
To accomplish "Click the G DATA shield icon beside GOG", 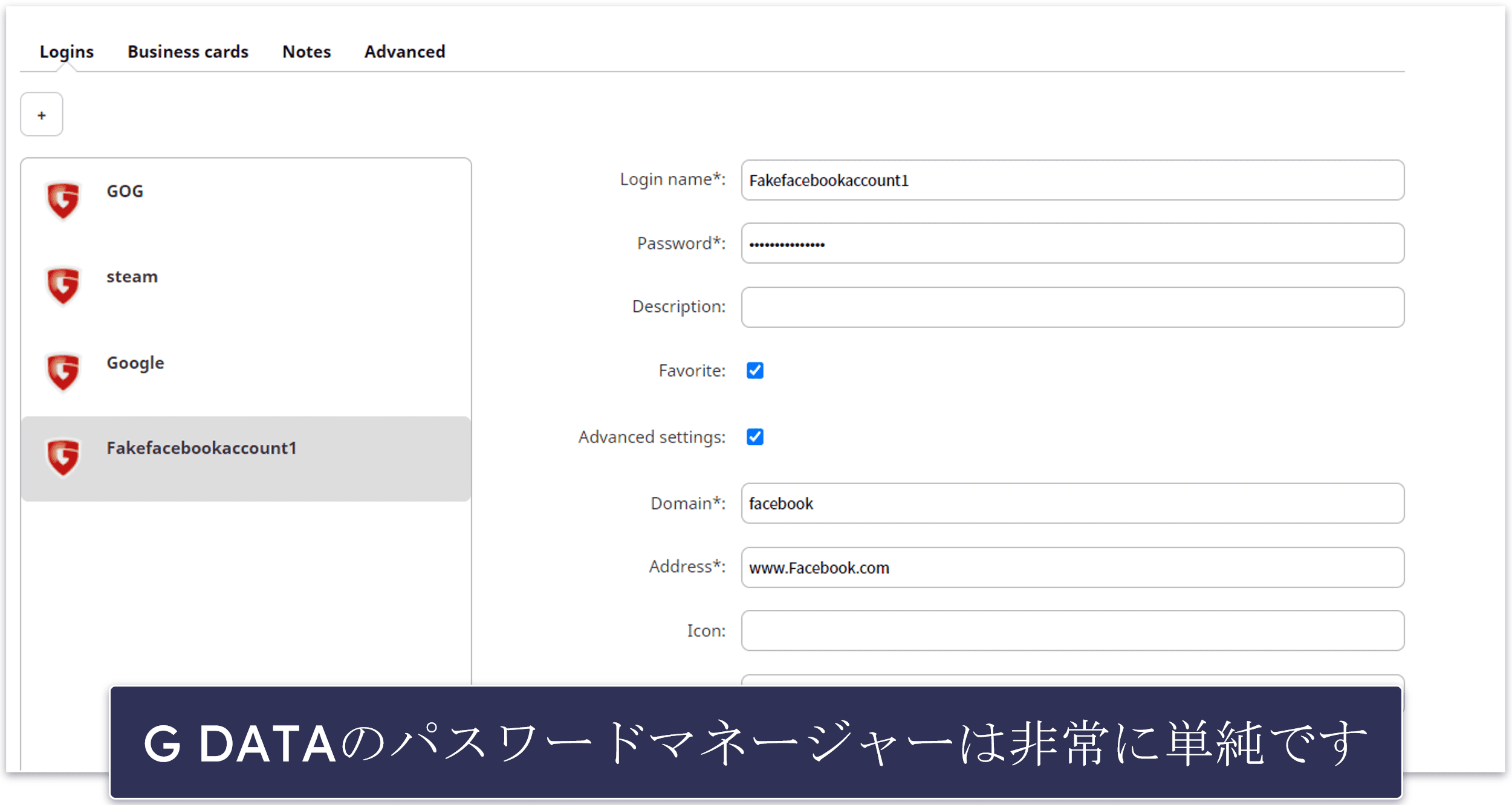I will 63,201.
